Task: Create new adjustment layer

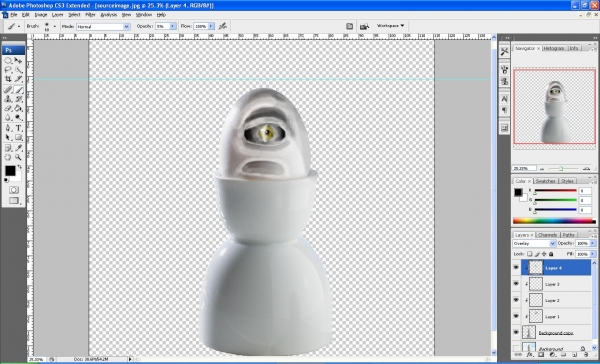Action: pyautogui.click(x=553, y=355)
